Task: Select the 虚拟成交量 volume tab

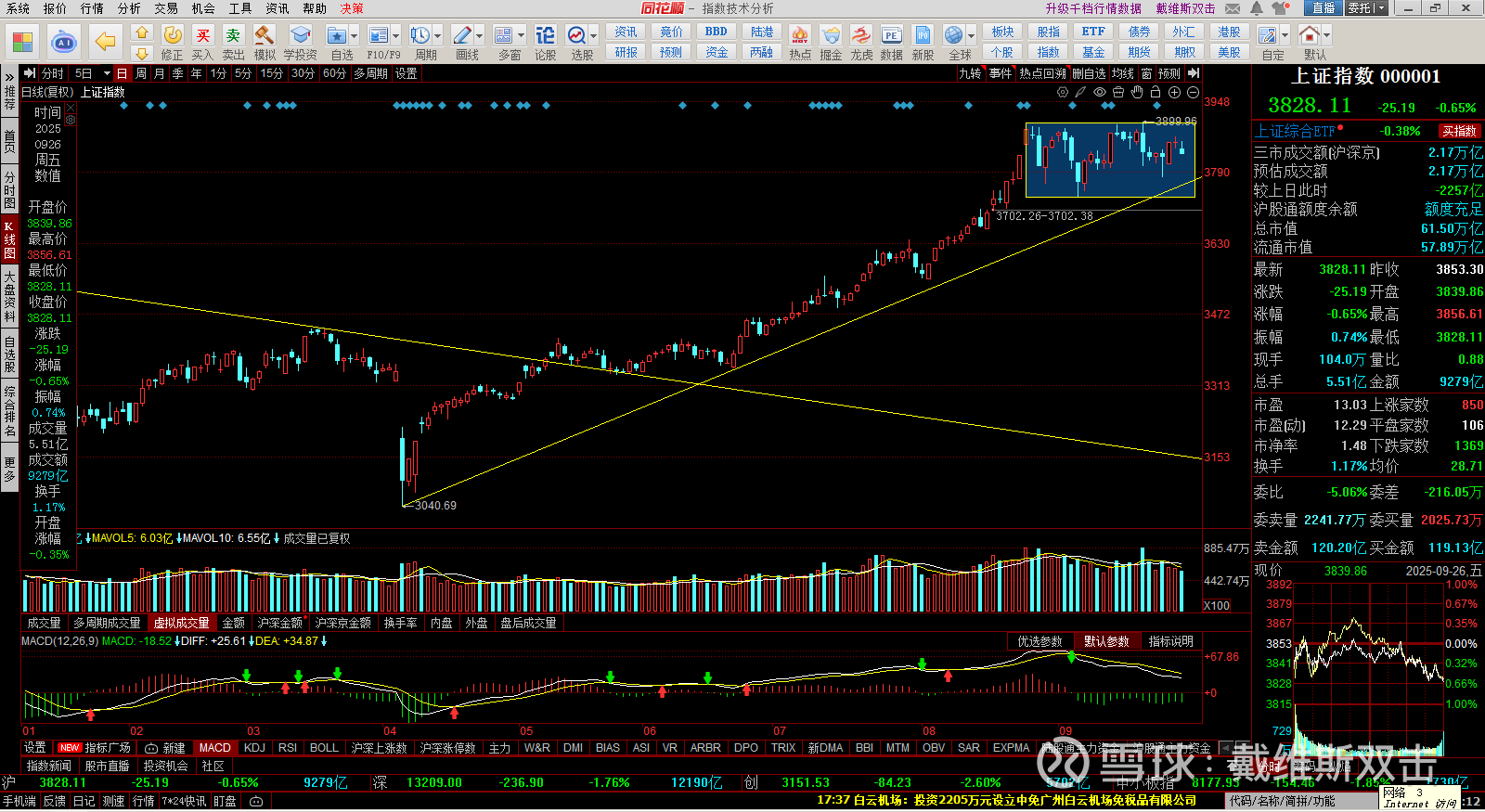Action: coord(181,623)
